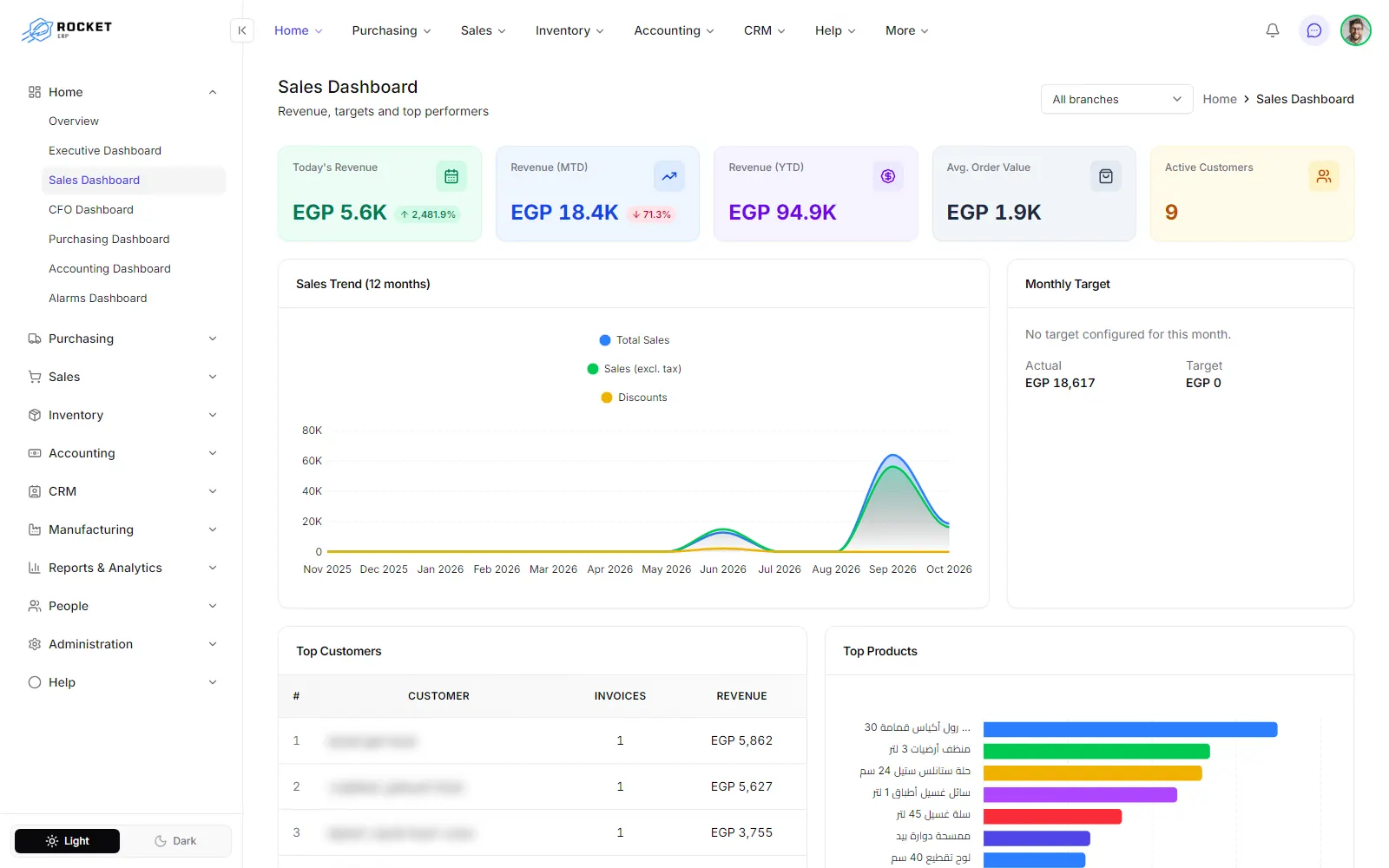Open the All branches dropdown
The width and height of the screenshot is (1389, 868).
(x=1116, y=99)
